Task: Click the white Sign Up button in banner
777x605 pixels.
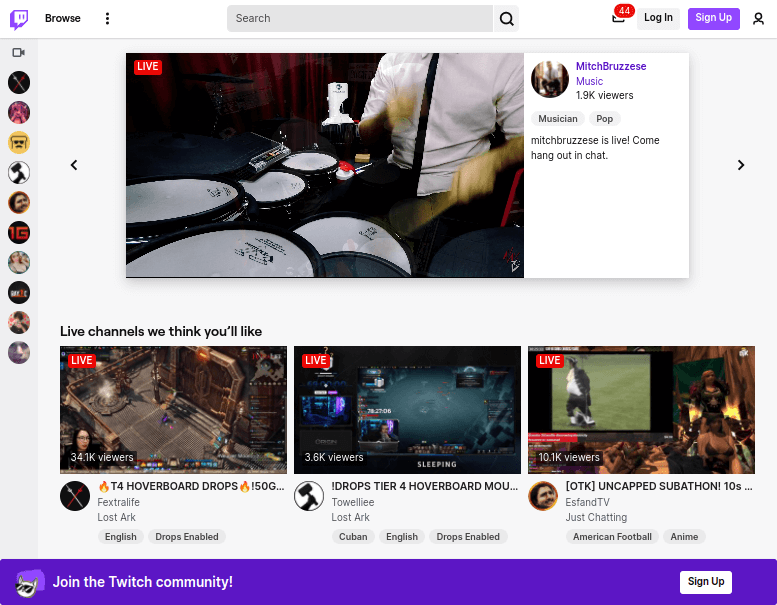Action: [706, 582]
